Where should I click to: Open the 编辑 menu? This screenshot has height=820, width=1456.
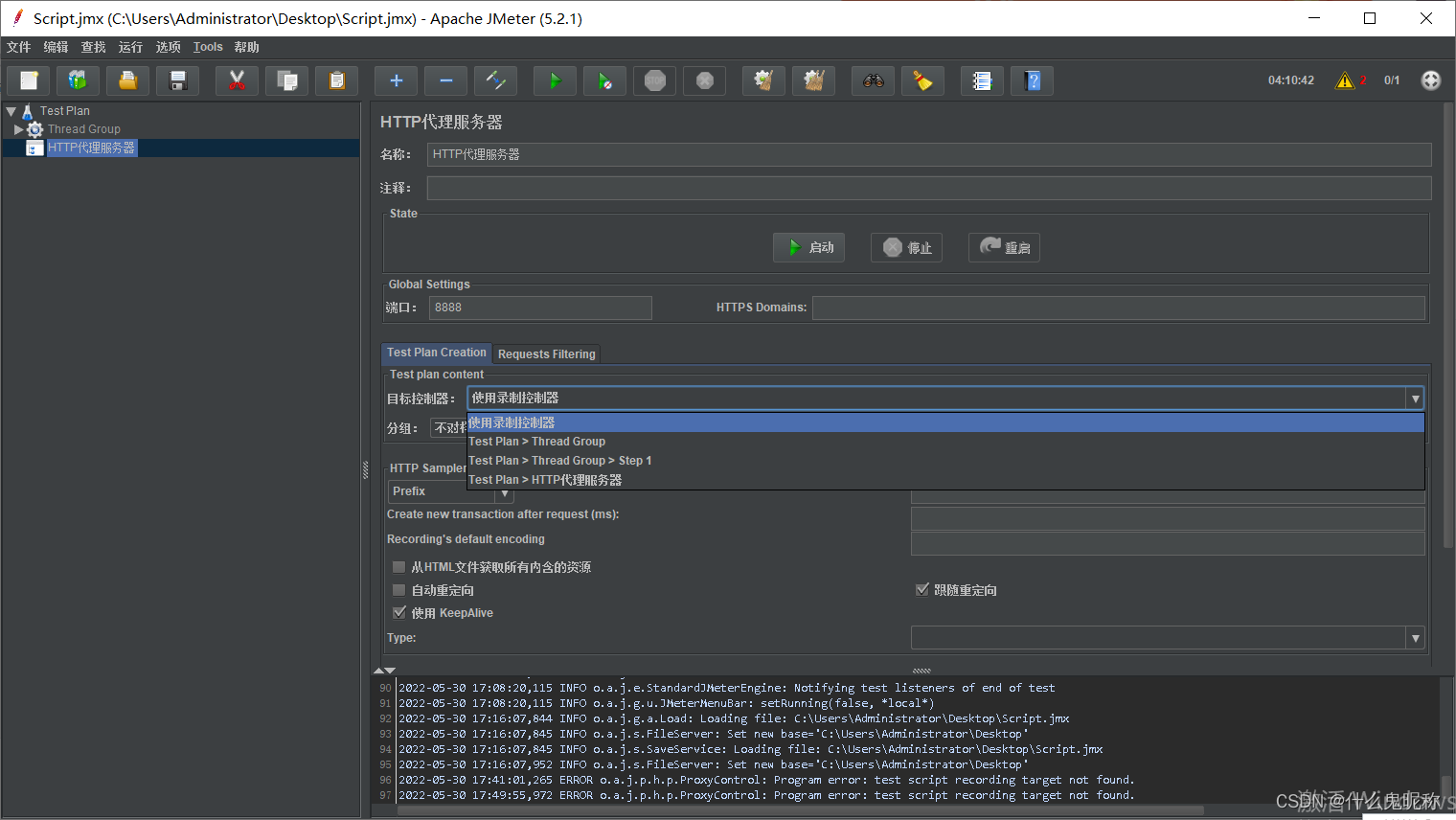[x=56, y=47]
